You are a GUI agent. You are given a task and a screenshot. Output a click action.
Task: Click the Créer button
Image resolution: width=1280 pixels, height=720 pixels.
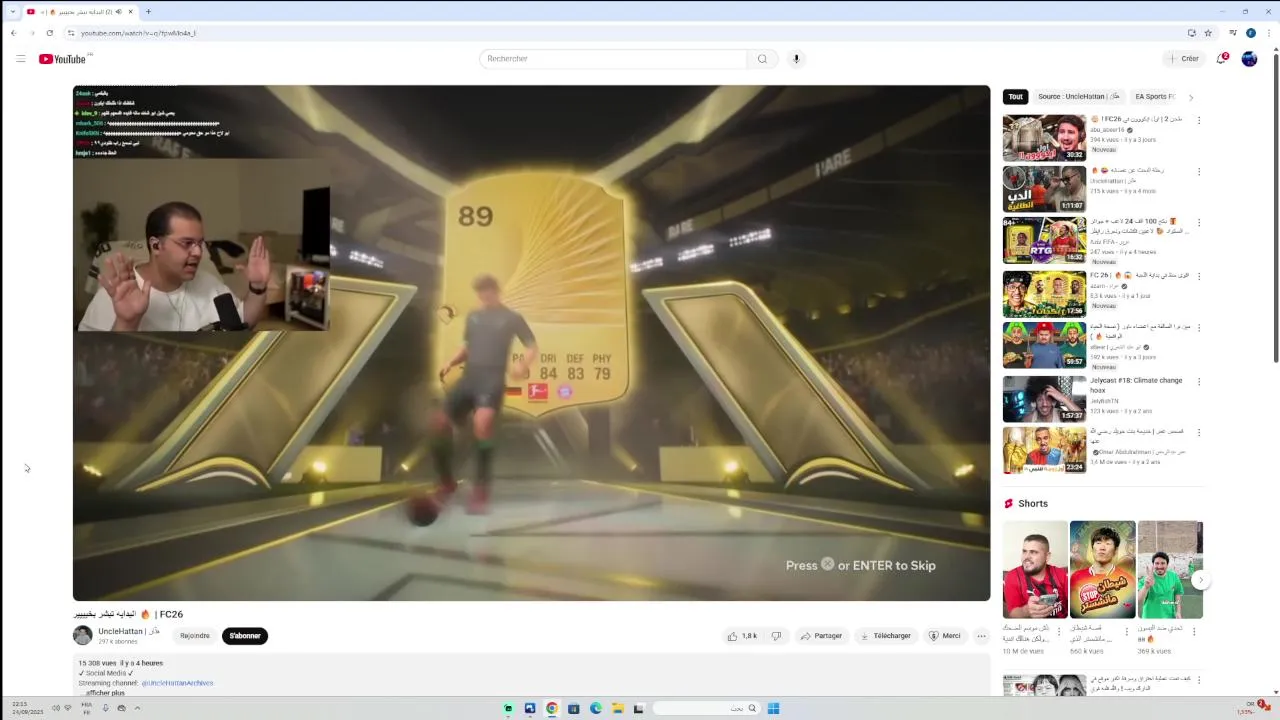pos(1183,59)
